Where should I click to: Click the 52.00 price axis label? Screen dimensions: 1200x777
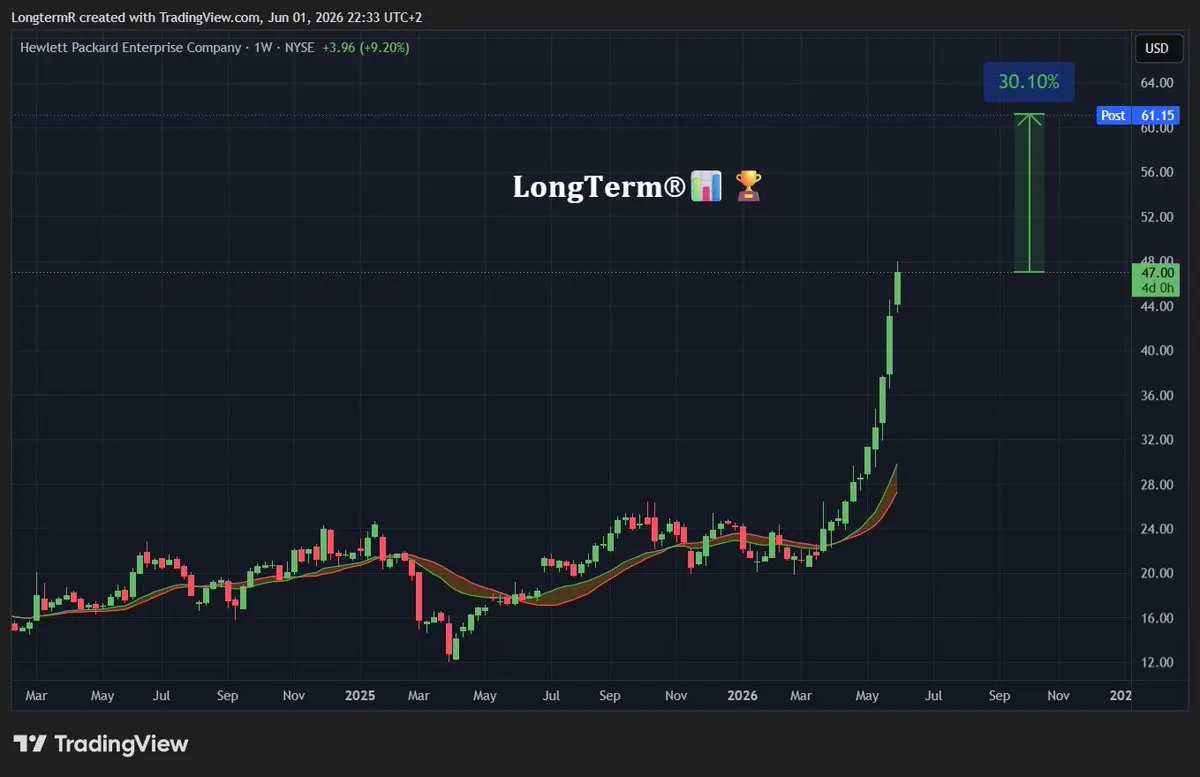tap(1156, 217)
